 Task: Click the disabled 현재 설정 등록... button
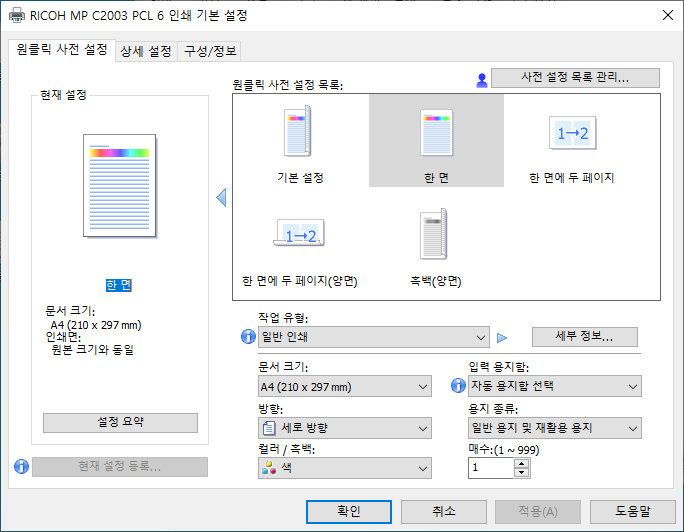coord(120,467)
